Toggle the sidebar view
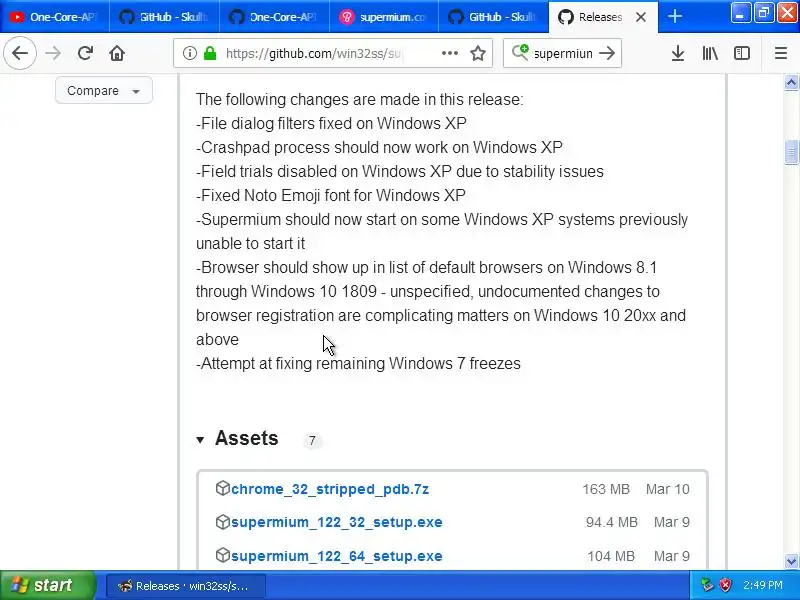 click(741, 53)
